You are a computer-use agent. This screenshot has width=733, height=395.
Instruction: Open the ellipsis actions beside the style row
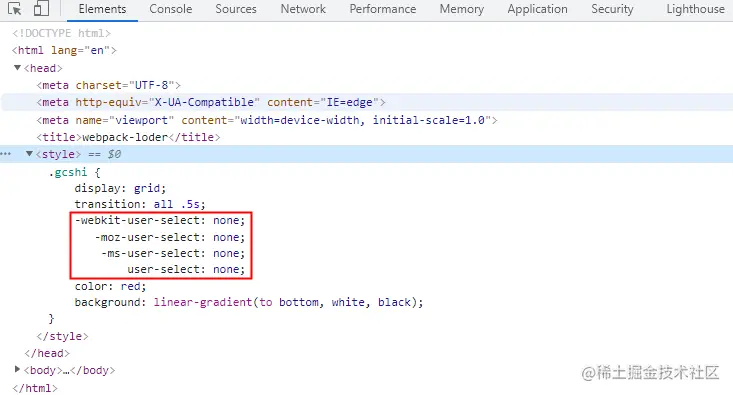pos(6,154)
